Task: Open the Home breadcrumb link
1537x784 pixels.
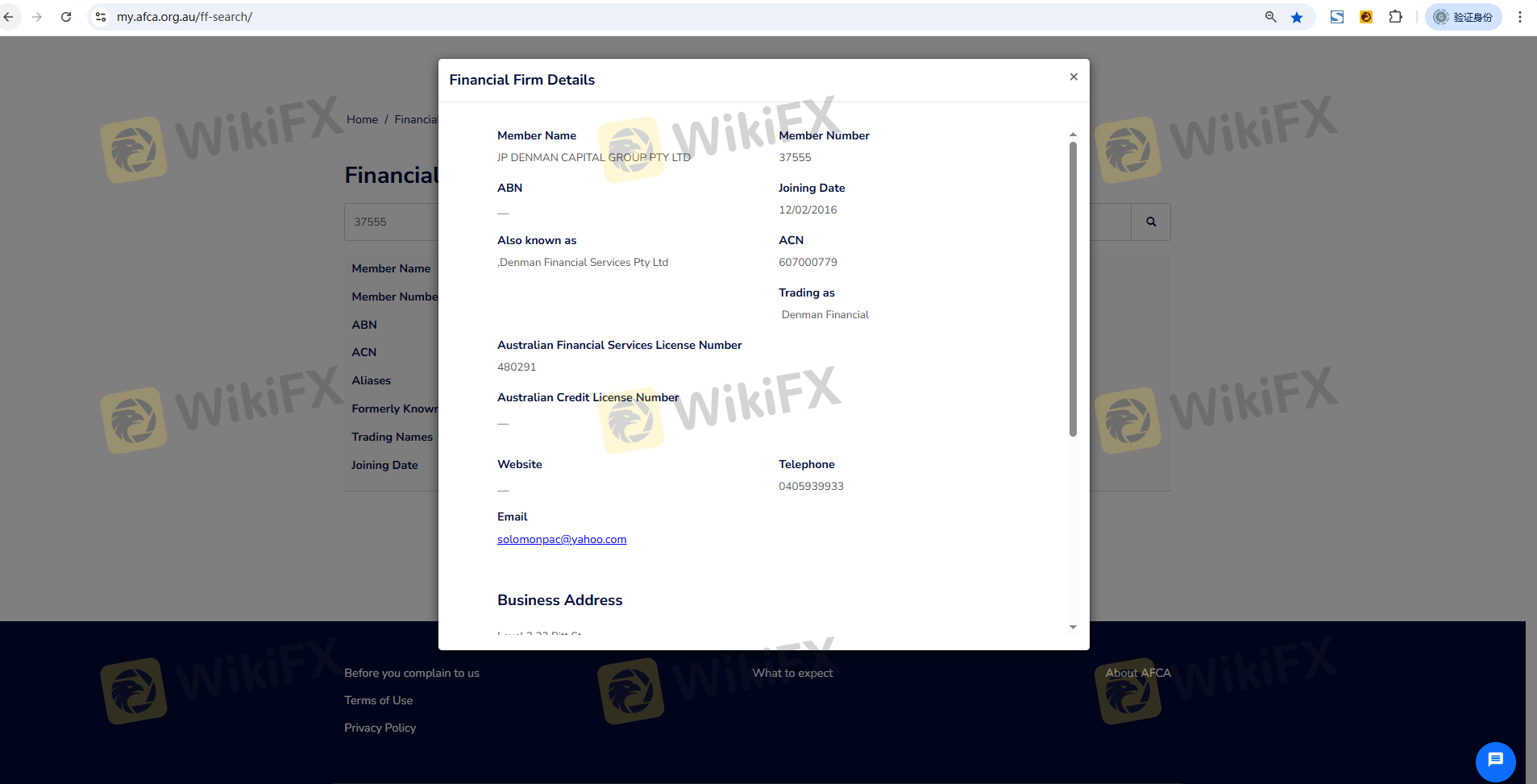Action: (x=362, y=119)
